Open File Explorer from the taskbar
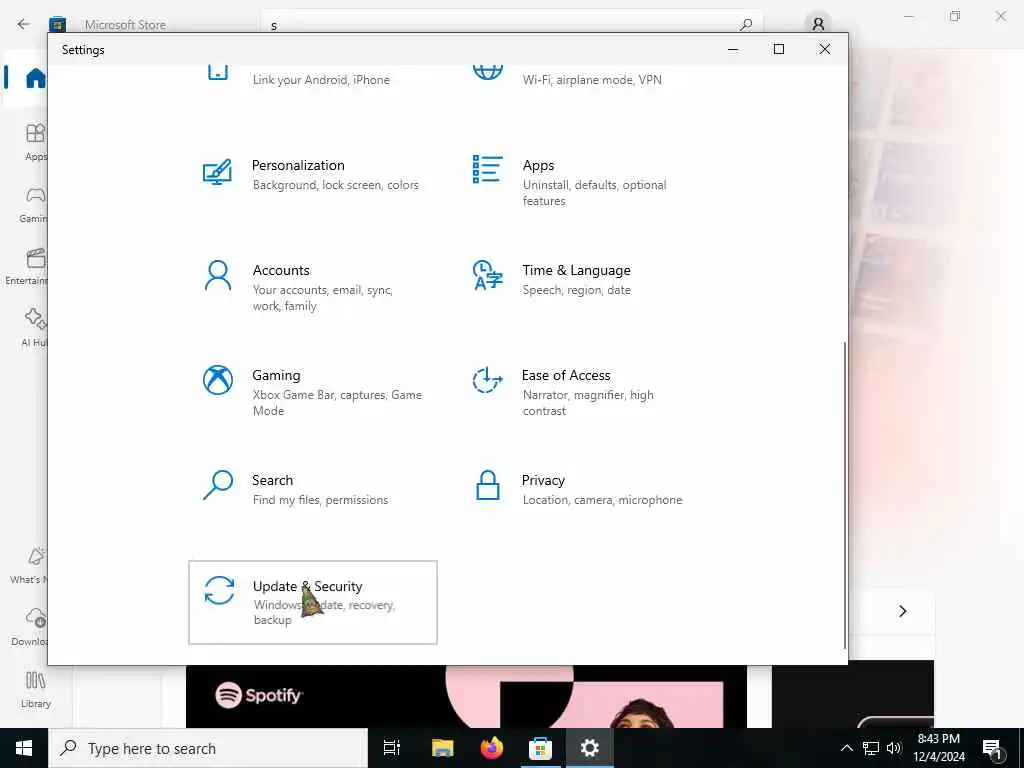Viewport: 1024px width, 768px height. (442, 748)
